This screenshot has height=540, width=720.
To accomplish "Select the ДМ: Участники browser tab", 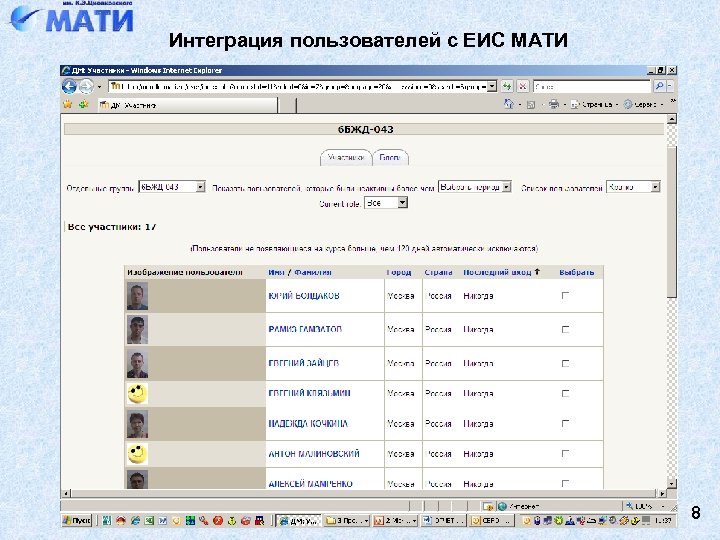I will (188, 105).
